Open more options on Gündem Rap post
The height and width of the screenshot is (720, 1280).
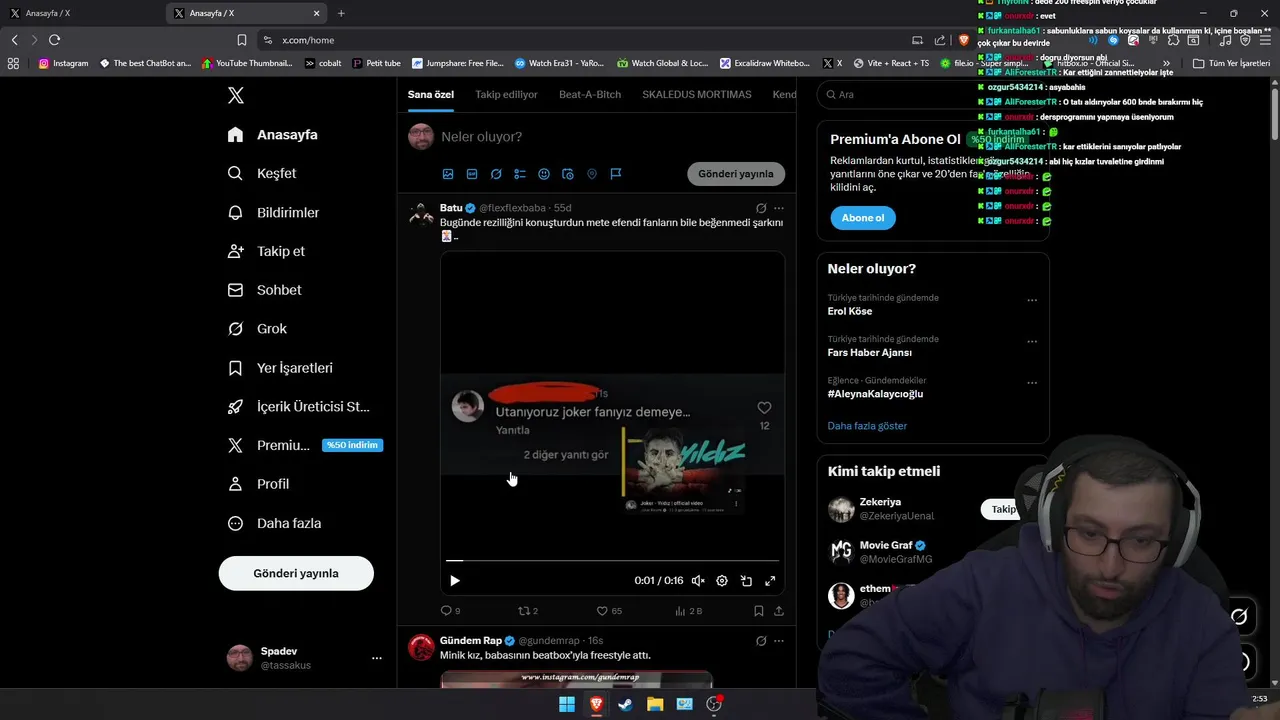pyautogui.click(x=779, y=641)
